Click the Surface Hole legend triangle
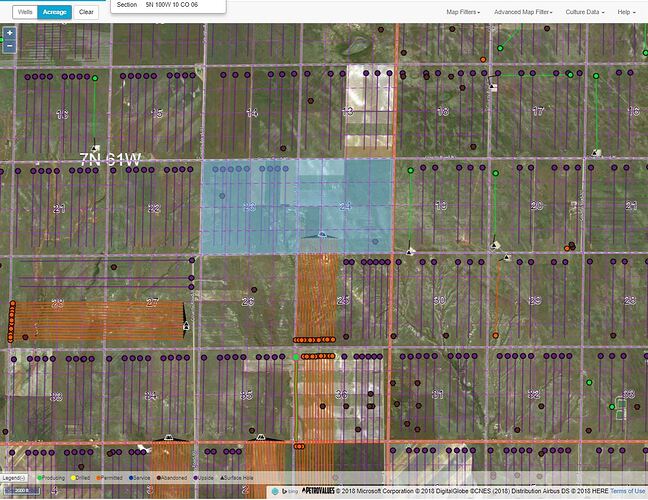This screenshot has height=500, width=648. pyautogui.click(x=222, y=478)
